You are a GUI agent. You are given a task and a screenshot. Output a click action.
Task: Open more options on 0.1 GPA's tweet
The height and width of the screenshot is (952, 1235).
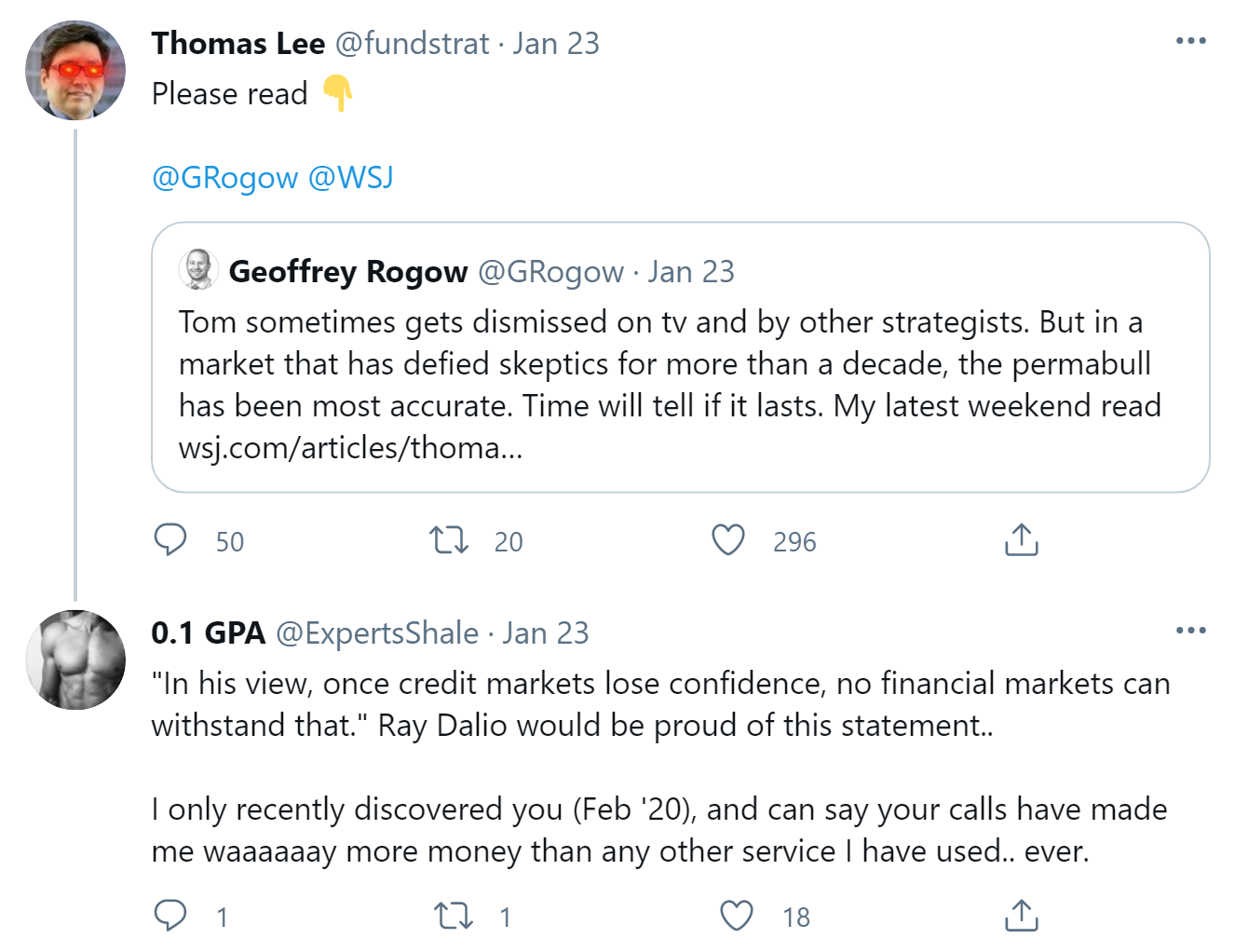1190,631
